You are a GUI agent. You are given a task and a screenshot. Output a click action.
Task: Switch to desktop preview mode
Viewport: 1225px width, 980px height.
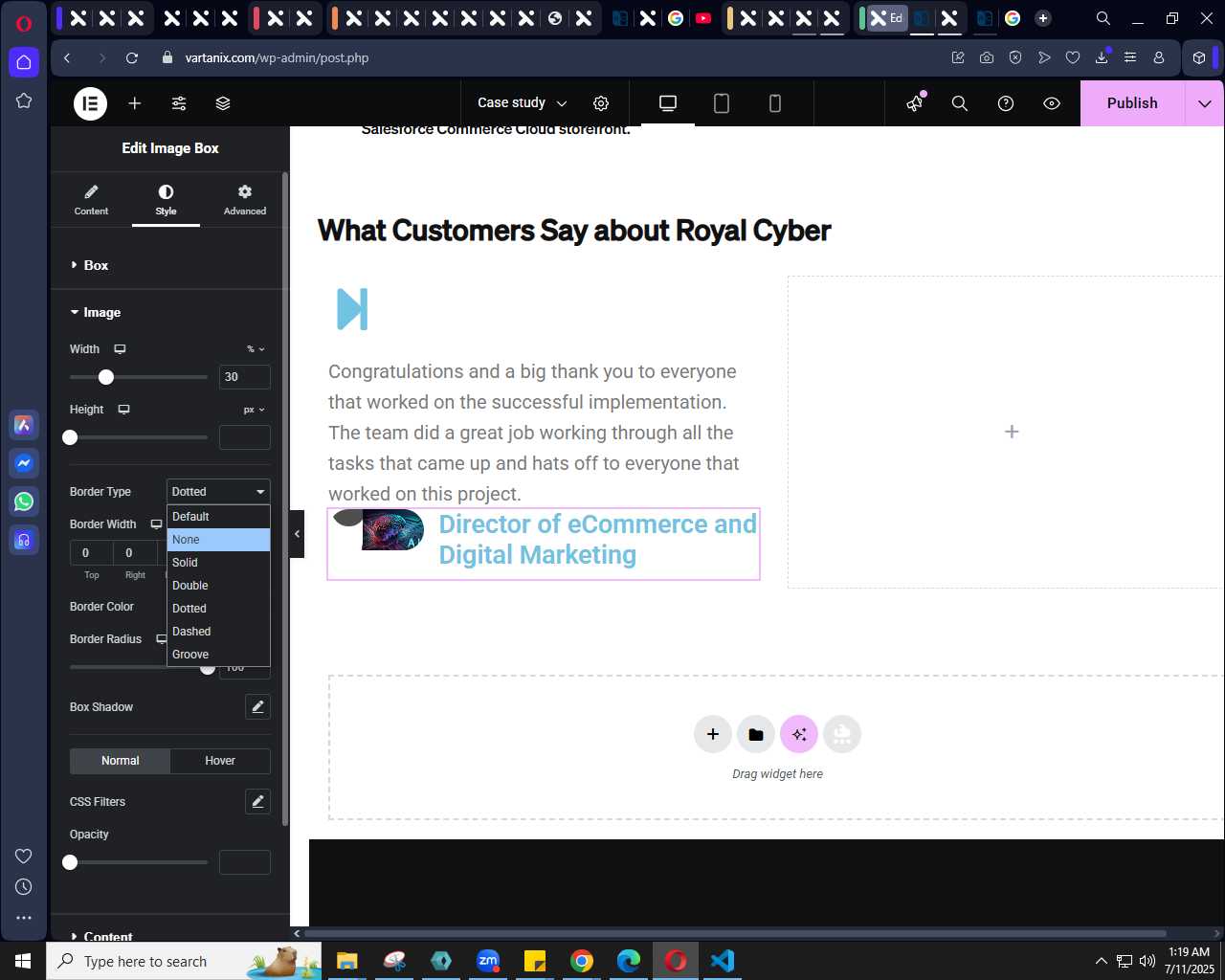(668, 103)
